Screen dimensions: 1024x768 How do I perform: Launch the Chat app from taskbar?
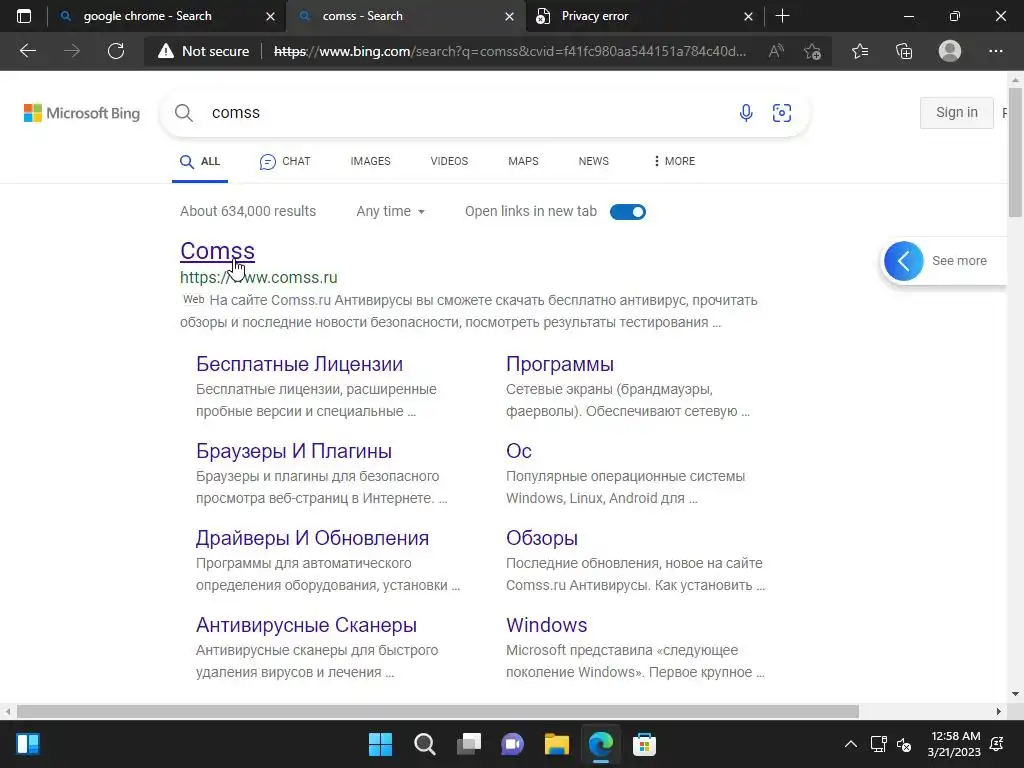coord(513,744)
